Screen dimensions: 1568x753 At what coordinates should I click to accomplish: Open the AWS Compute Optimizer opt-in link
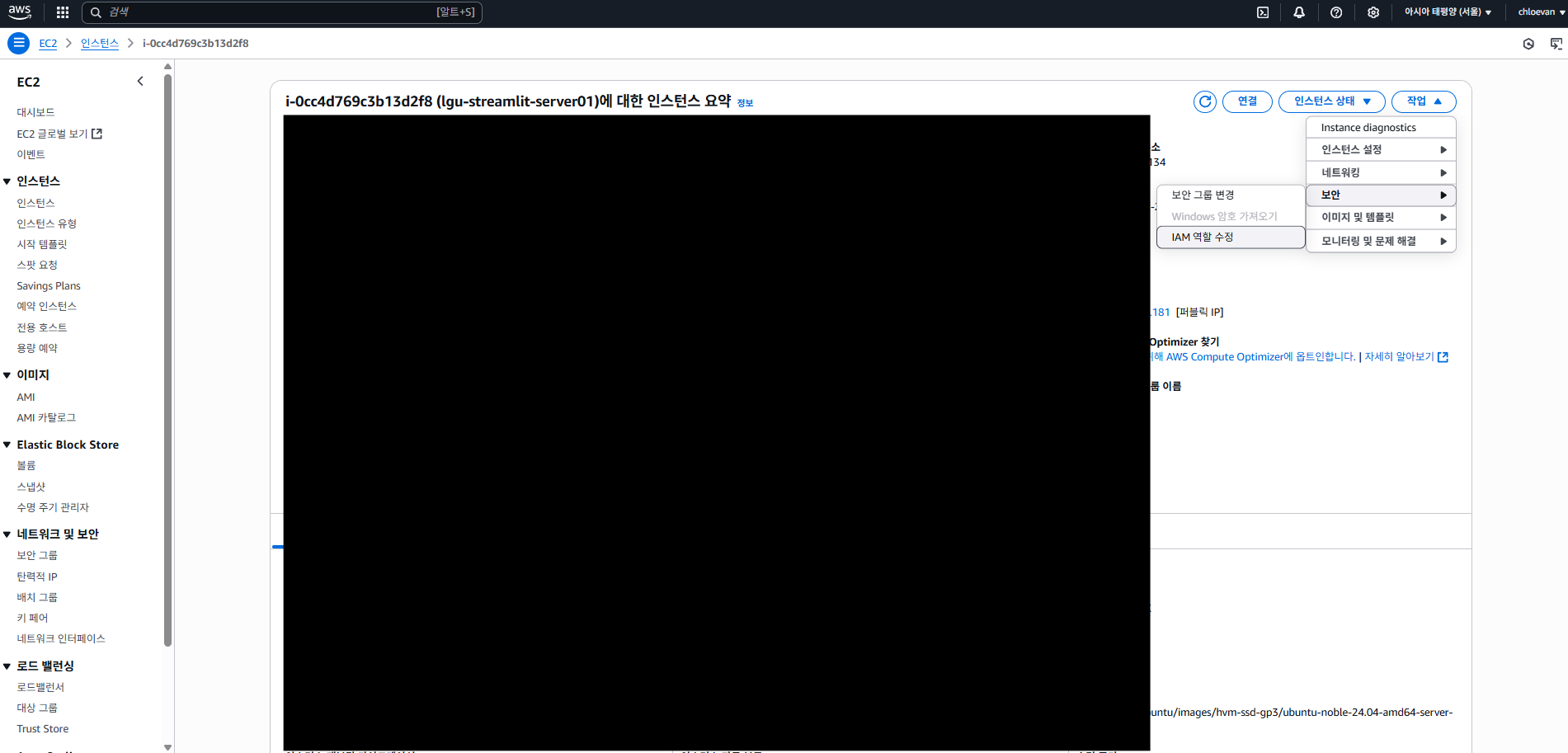[x=1254, y=357]
